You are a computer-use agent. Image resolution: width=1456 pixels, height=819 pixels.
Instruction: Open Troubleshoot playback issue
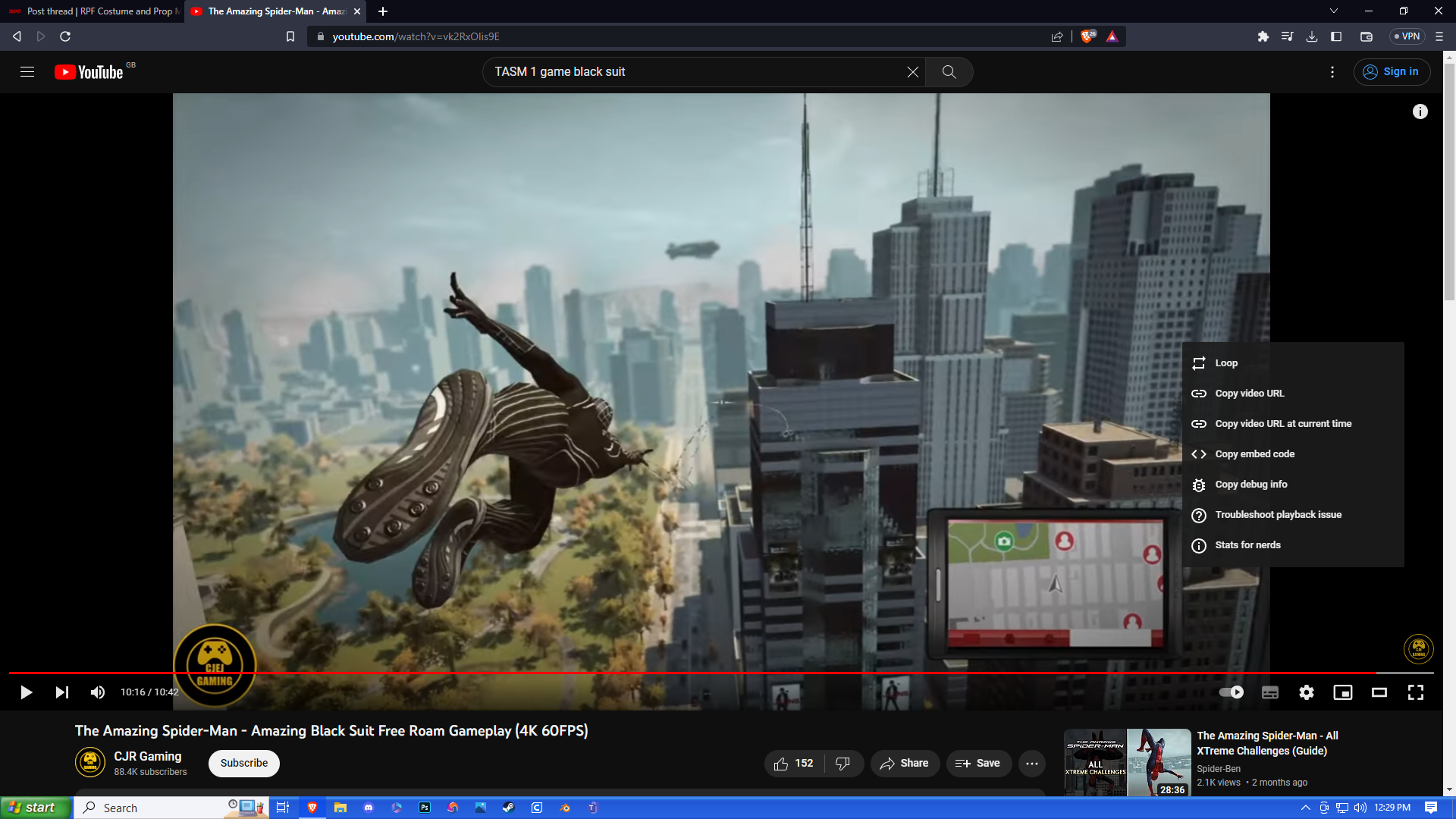[x=1293, y=515]
